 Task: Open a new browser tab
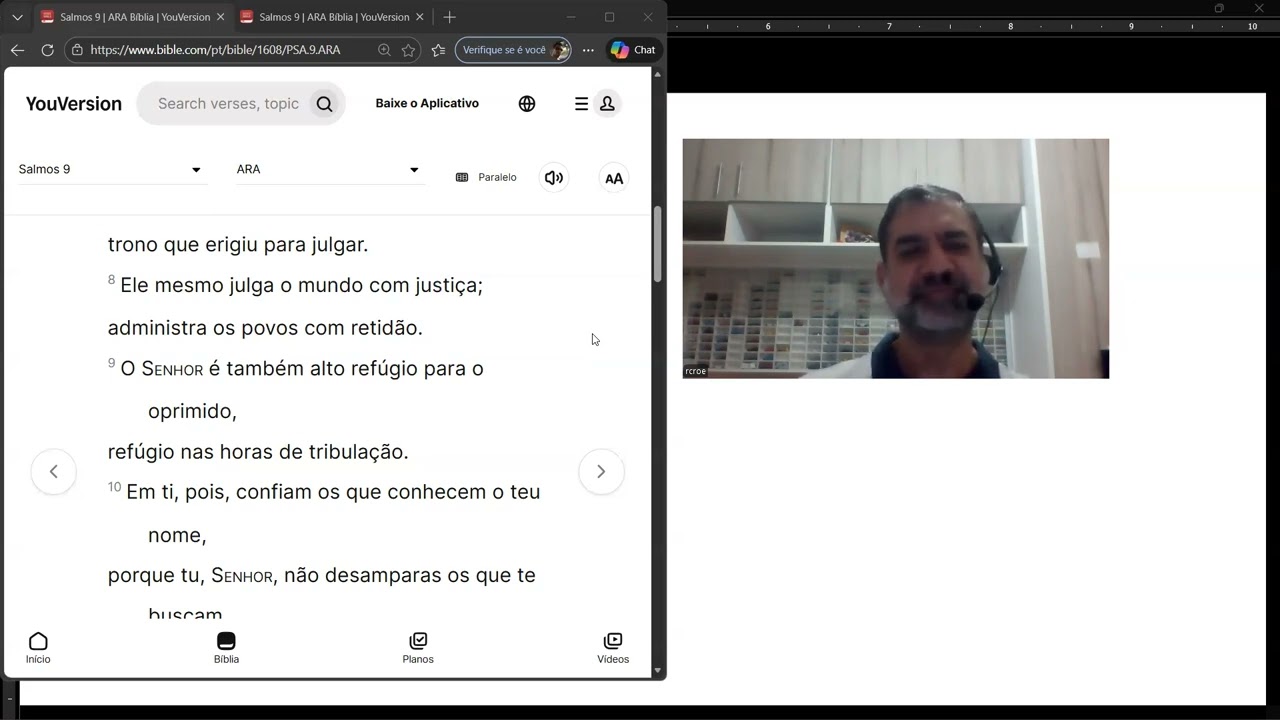[450, 17]
